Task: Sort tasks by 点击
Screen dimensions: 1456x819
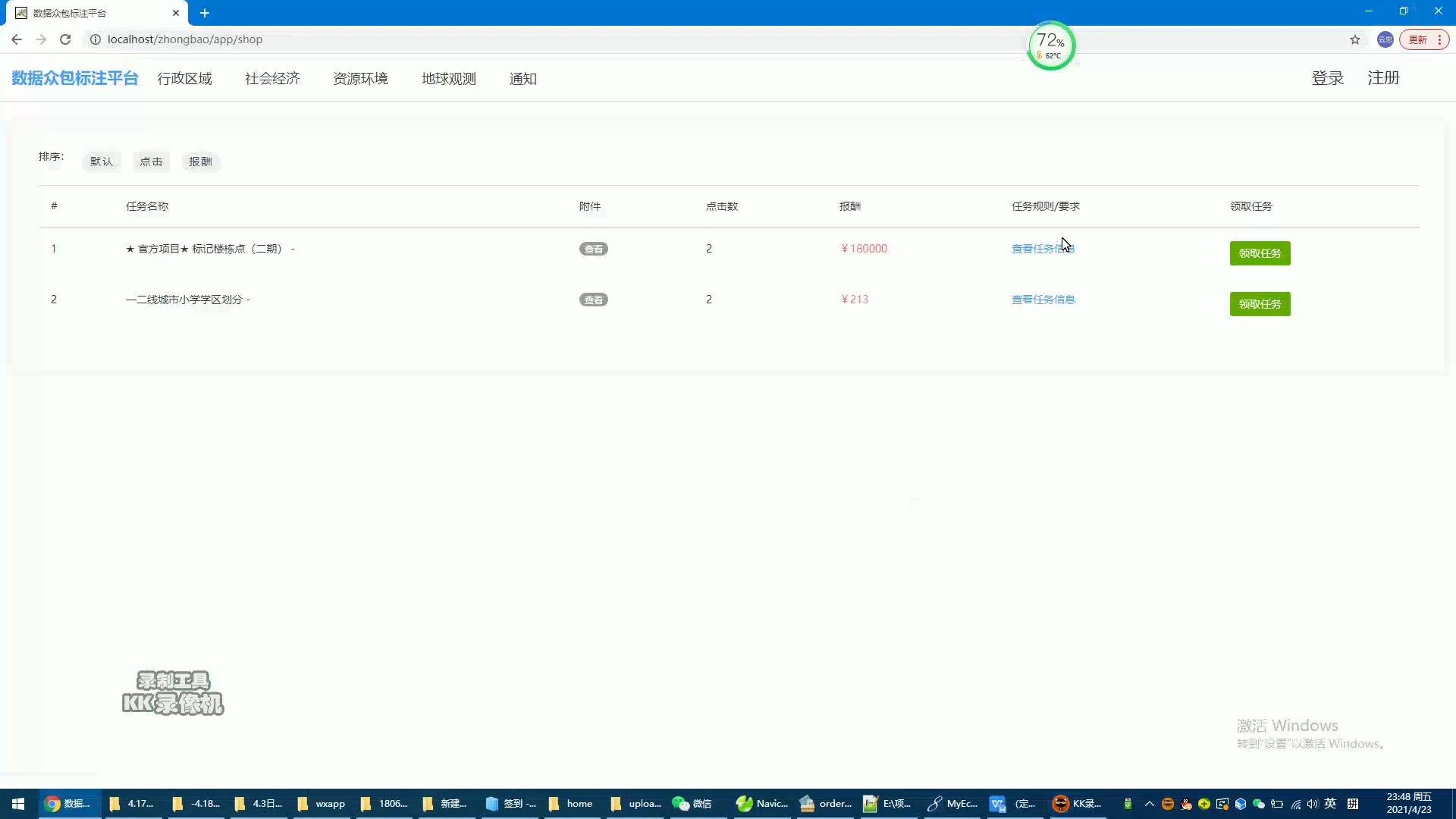Action: pyautogui.click(x=151, y=162)
